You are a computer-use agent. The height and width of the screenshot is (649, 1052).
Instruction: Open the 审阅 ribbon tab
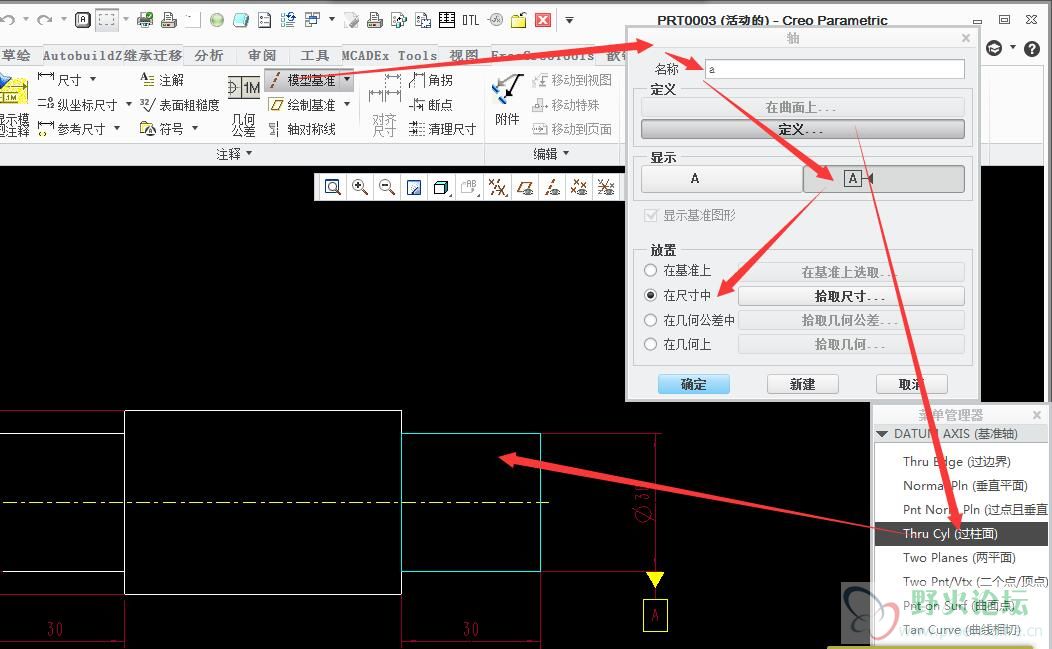pos(262,55)
